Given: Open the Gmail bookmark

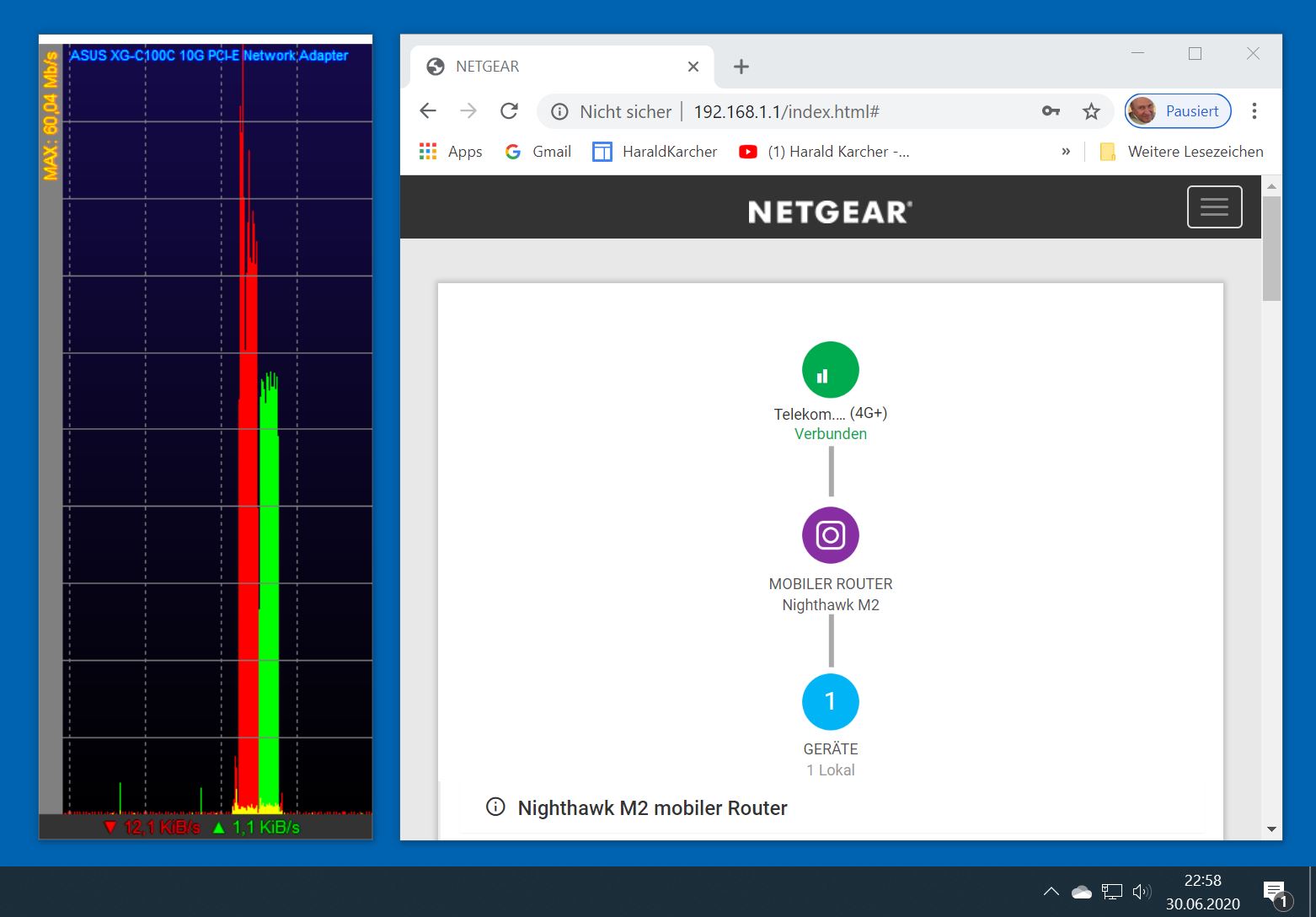Looking at the screenshot, I should 538,152.
